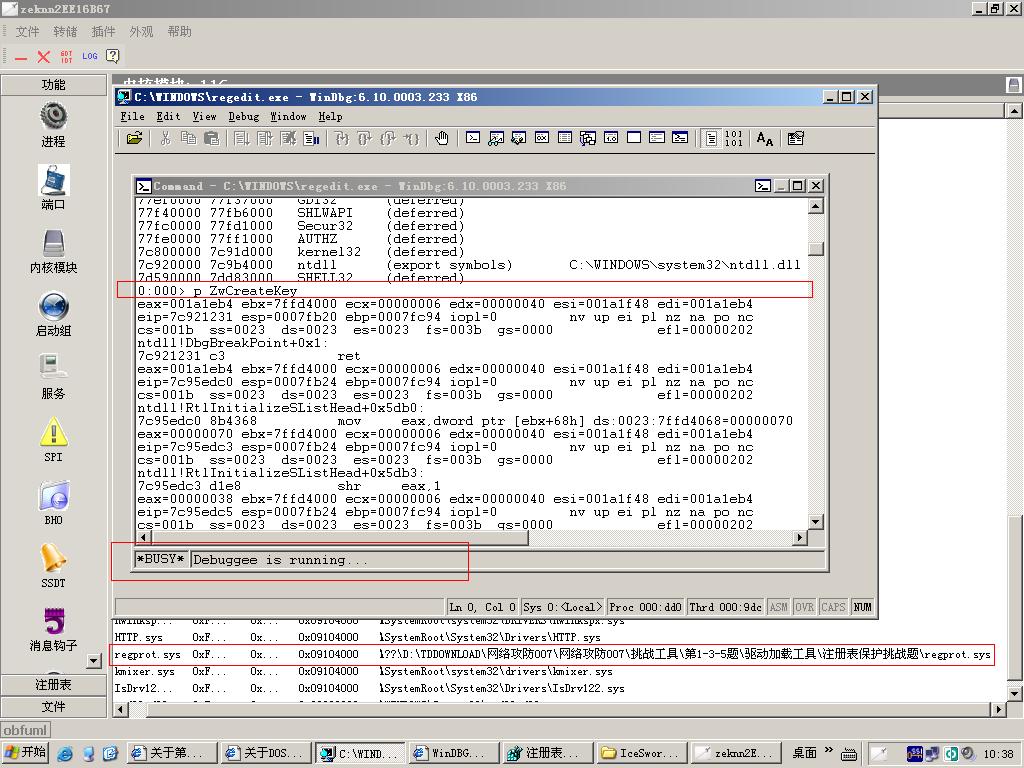Open WinDbg File menu

(x=132, y=116)
